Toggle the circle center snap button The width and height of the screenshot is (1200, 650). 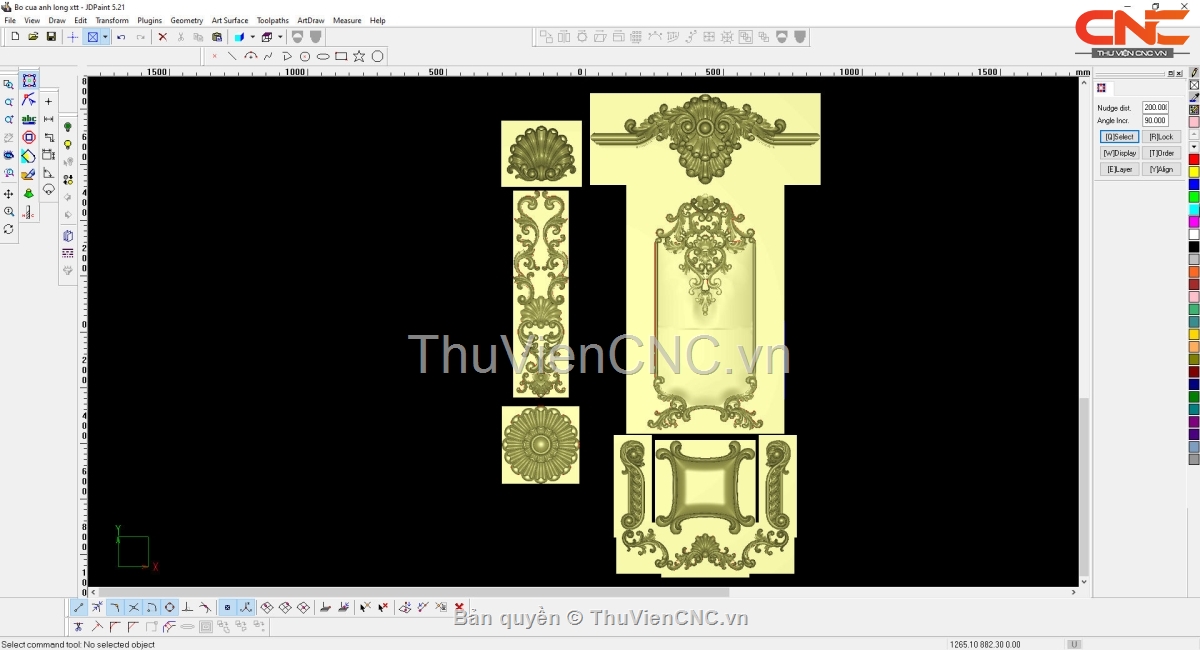point(169,607)
